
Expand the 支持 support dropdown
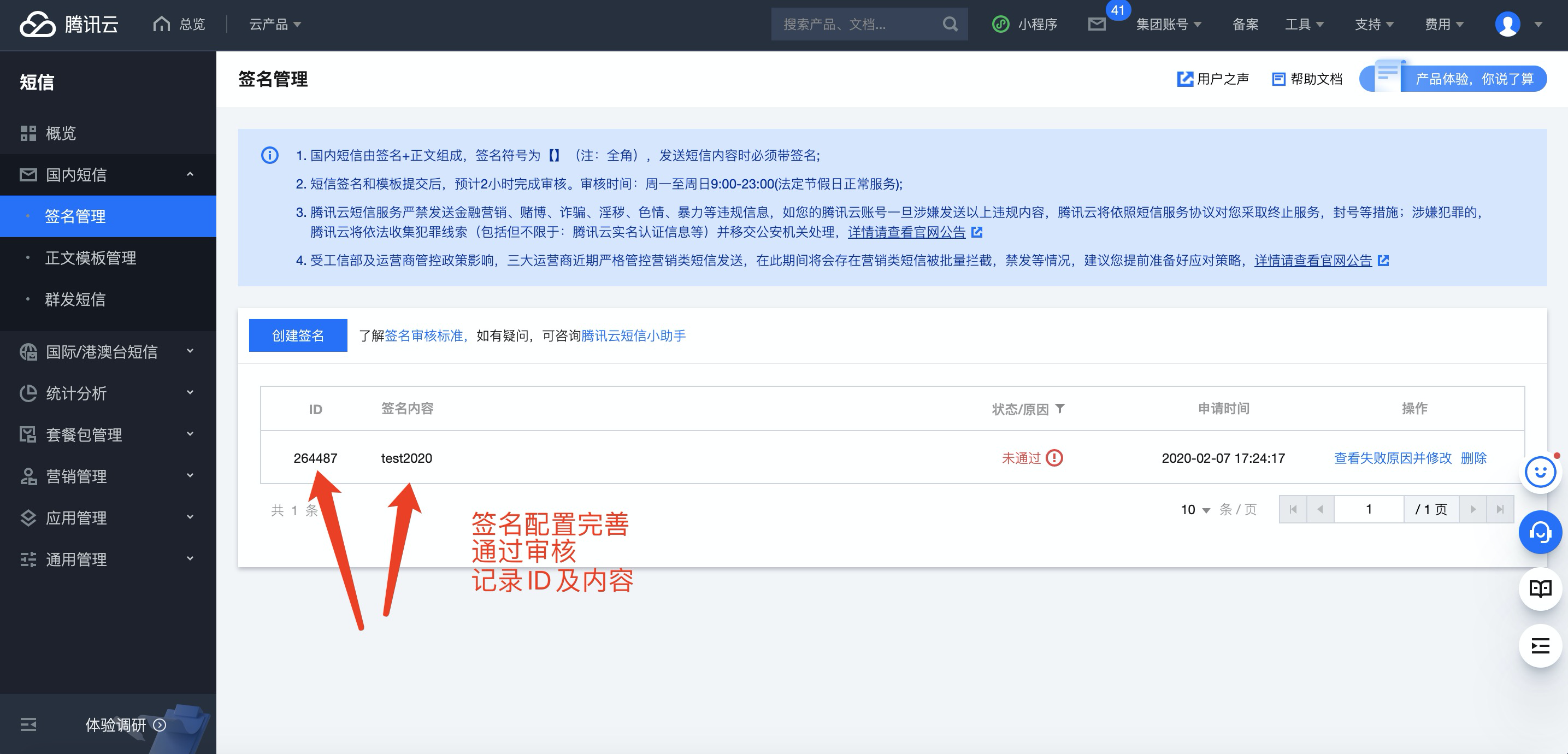(1374, 25)
